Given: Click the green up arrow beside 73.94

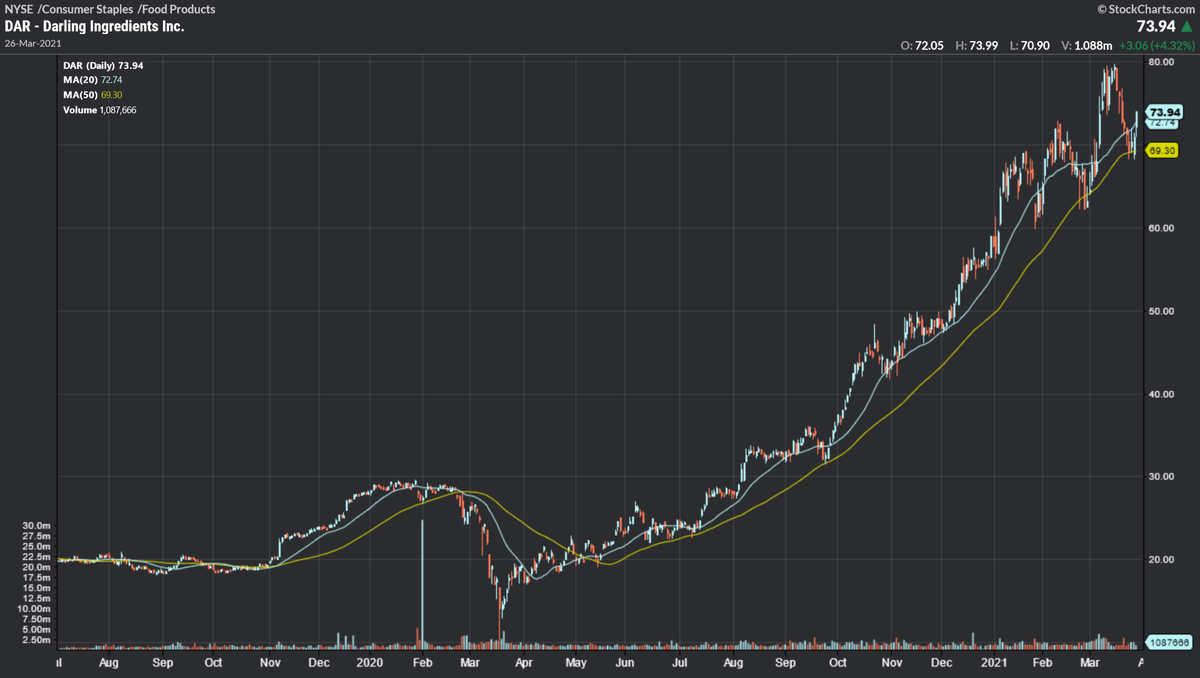Looking at the screenshot, I should (x=1187, y=27).
